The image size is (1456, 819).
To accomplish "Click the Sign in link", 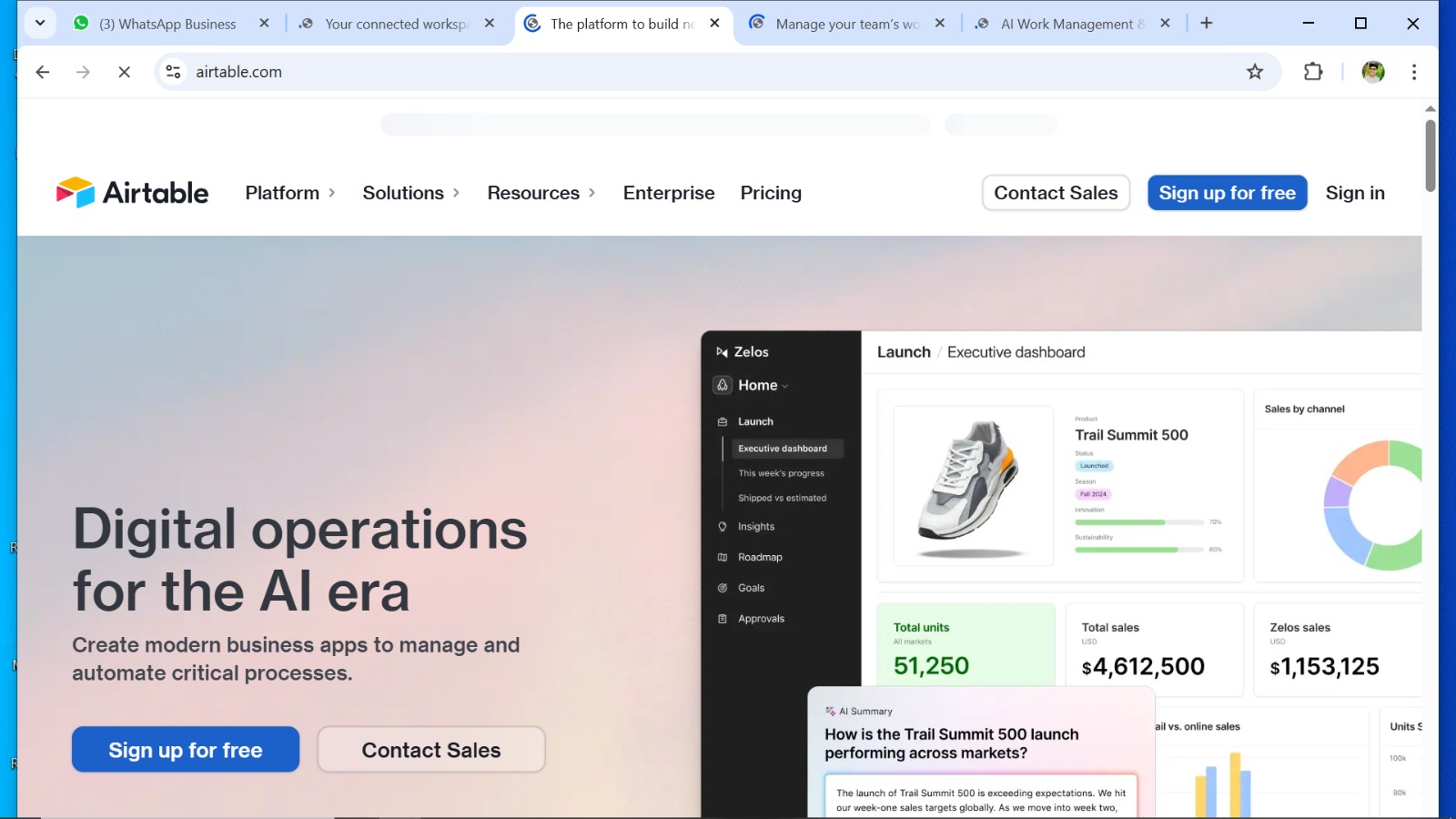I will pyautogui.click(x=1355, y=193).
